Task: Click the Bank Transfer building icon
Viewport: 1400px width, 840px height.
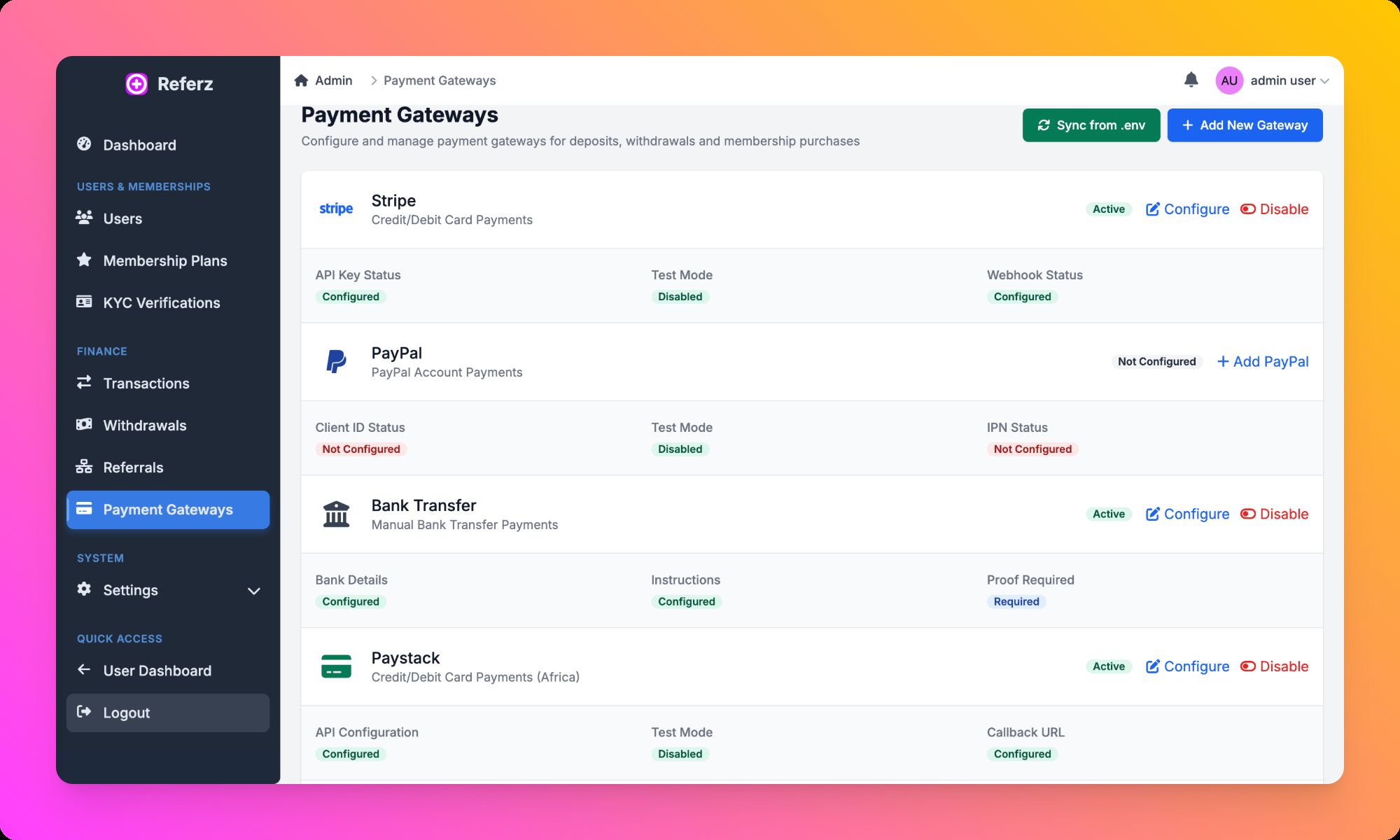Action: 336,514
